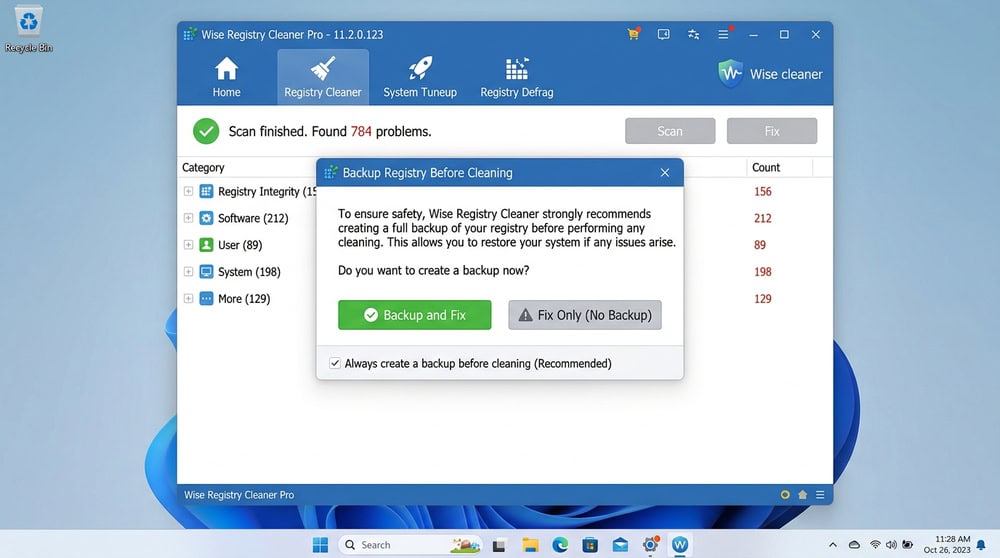
Task: Show hidden system tray icons
Action: 833,545
